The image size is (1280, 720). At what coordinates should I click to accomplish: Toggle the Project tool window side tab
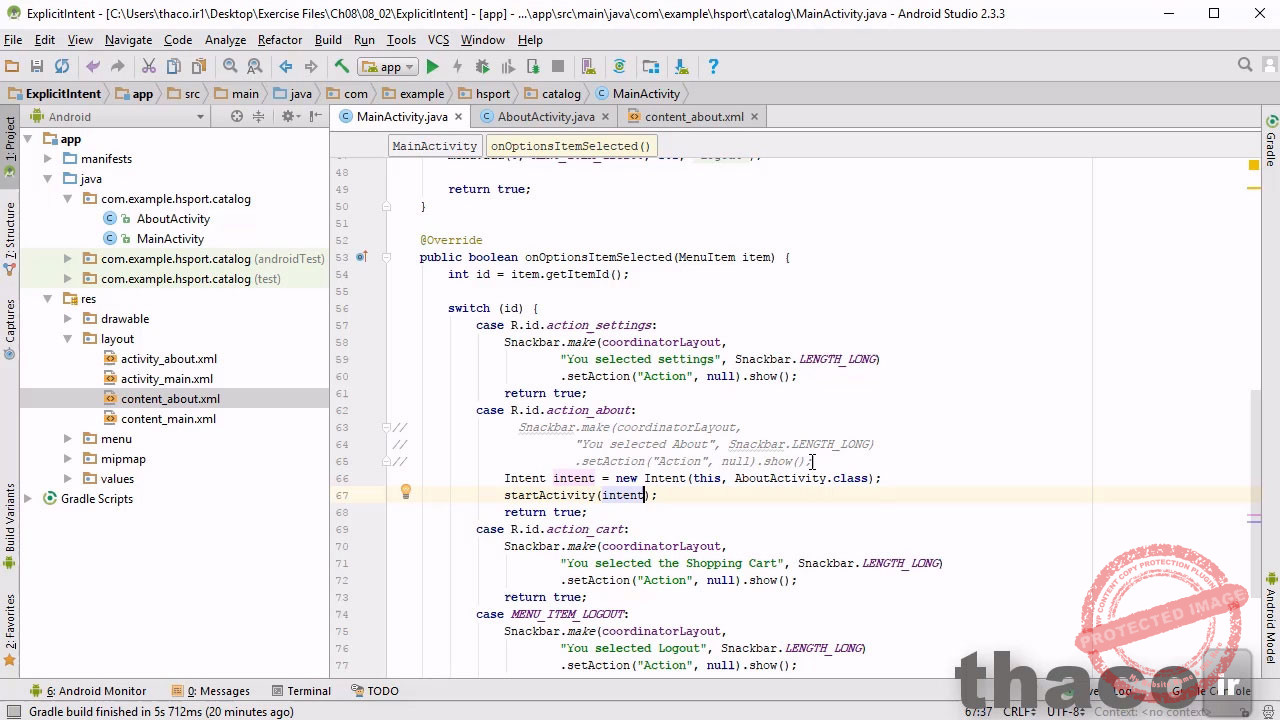[10, 140]
